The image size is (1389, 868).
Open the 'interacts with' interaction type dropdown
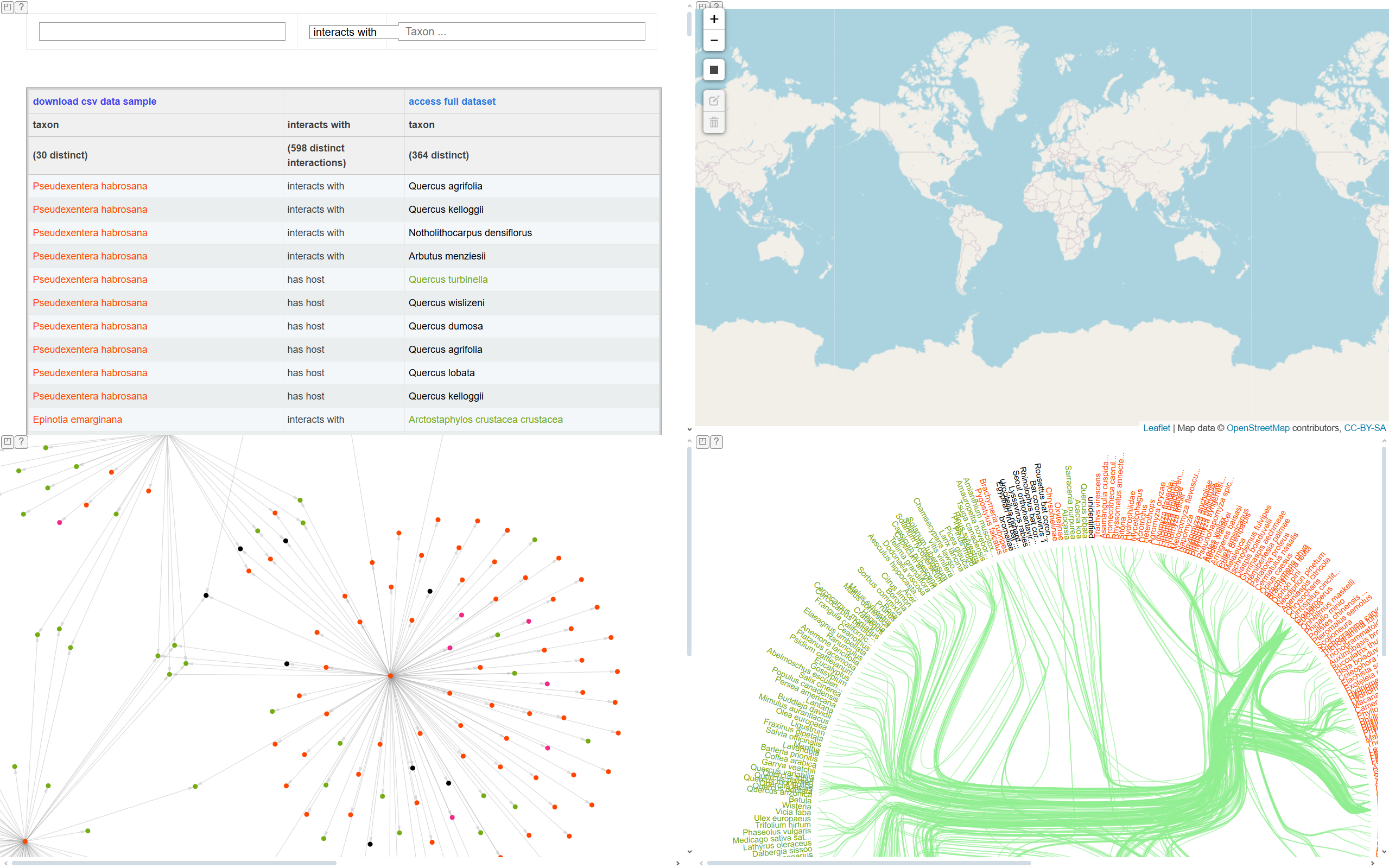[353, 32]
